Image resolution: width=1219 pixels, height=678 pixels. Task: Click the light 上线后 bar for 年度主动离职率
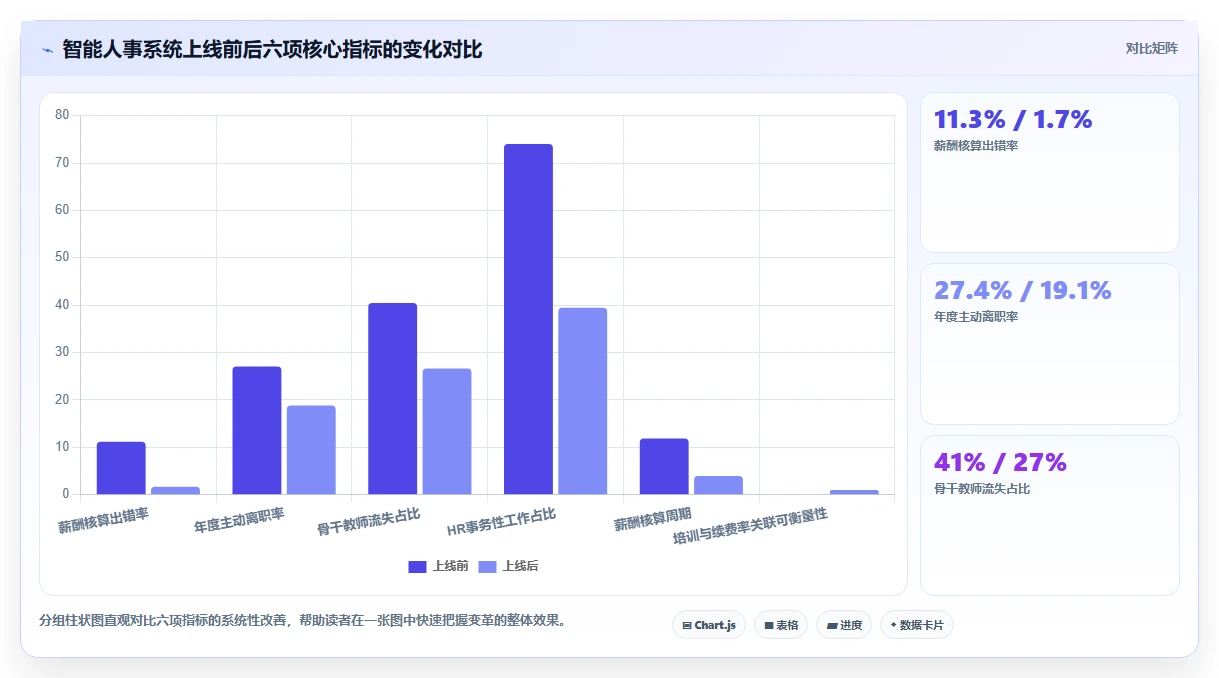[x=311, y=450]
